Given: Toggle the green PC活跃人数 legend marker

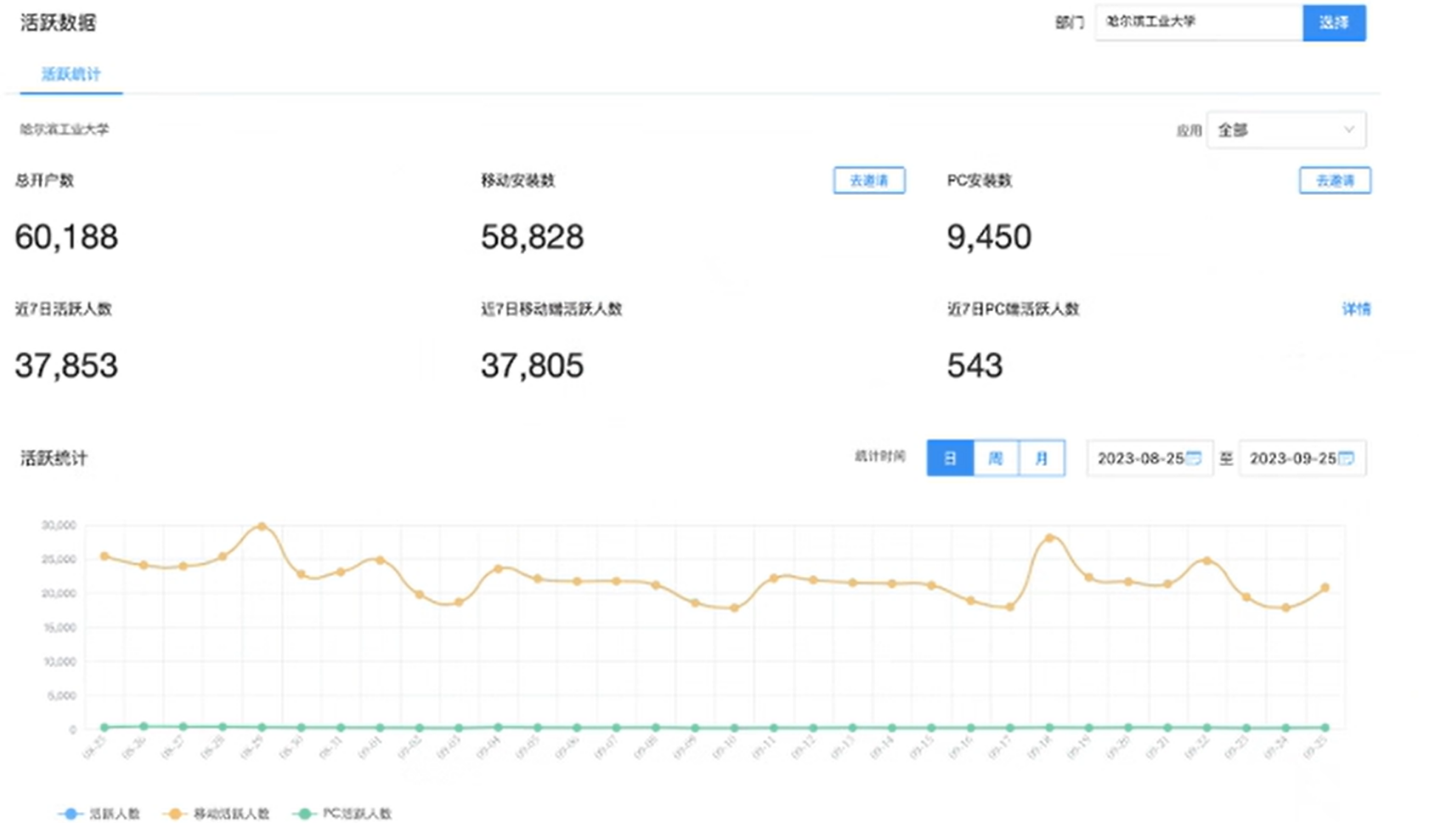Looking at the screenshot, I should 304,813.
